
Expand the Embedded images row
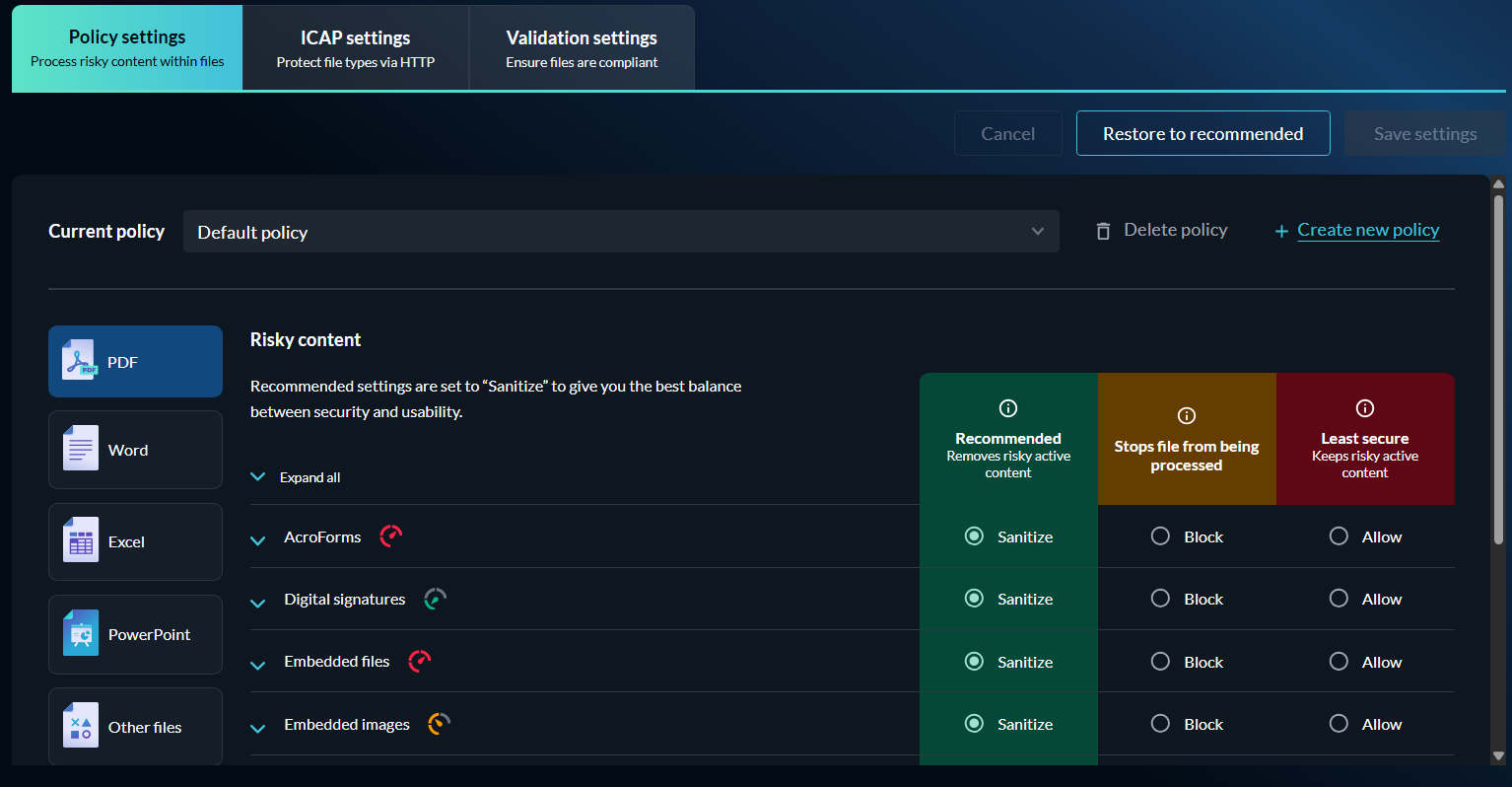click(258, 729)
